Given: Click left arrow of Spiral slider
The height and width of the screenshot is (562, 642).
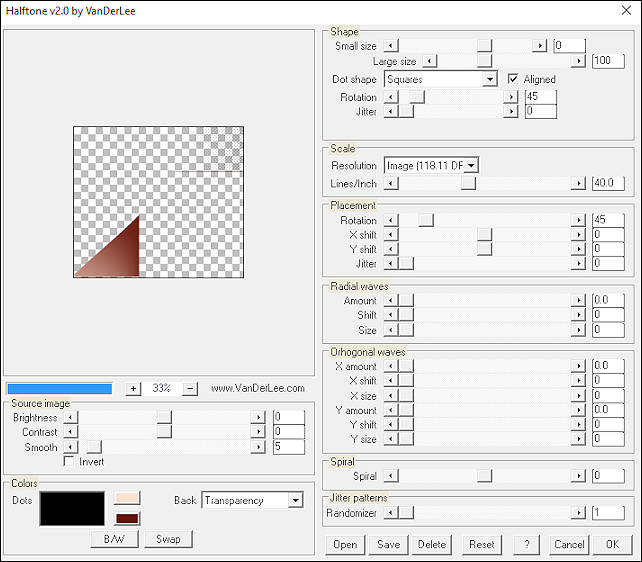Looking at the screenshot, I should click(391, 476).
